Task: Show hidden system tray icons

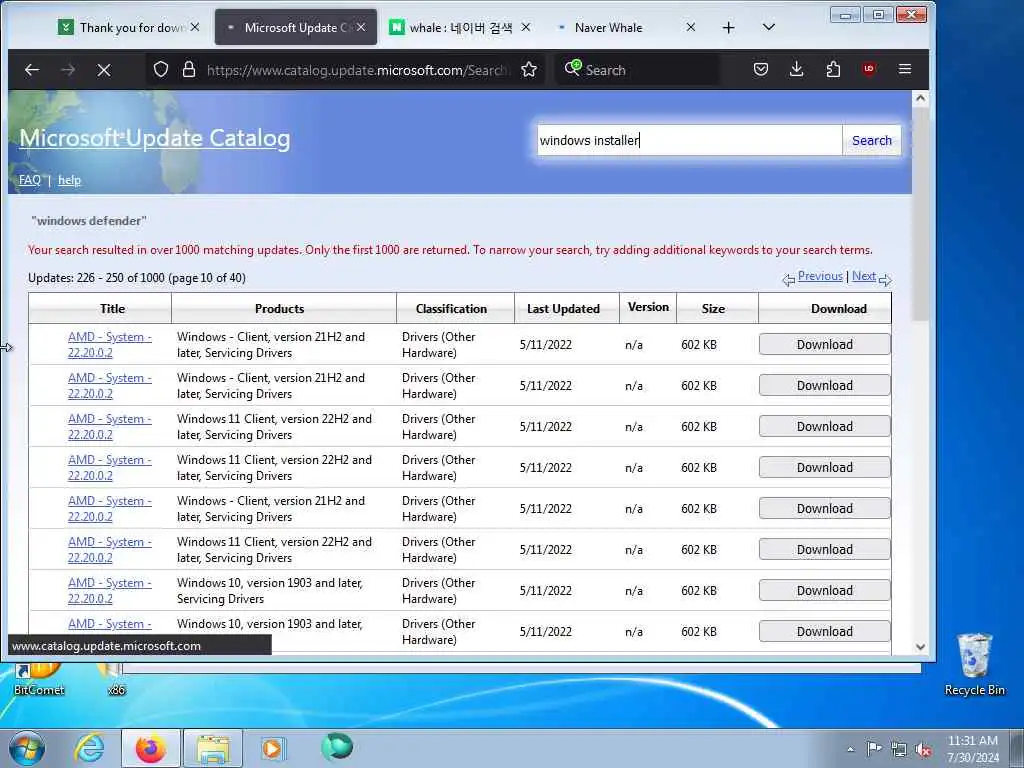Action: pyautogui.click(x=850, y=749)
